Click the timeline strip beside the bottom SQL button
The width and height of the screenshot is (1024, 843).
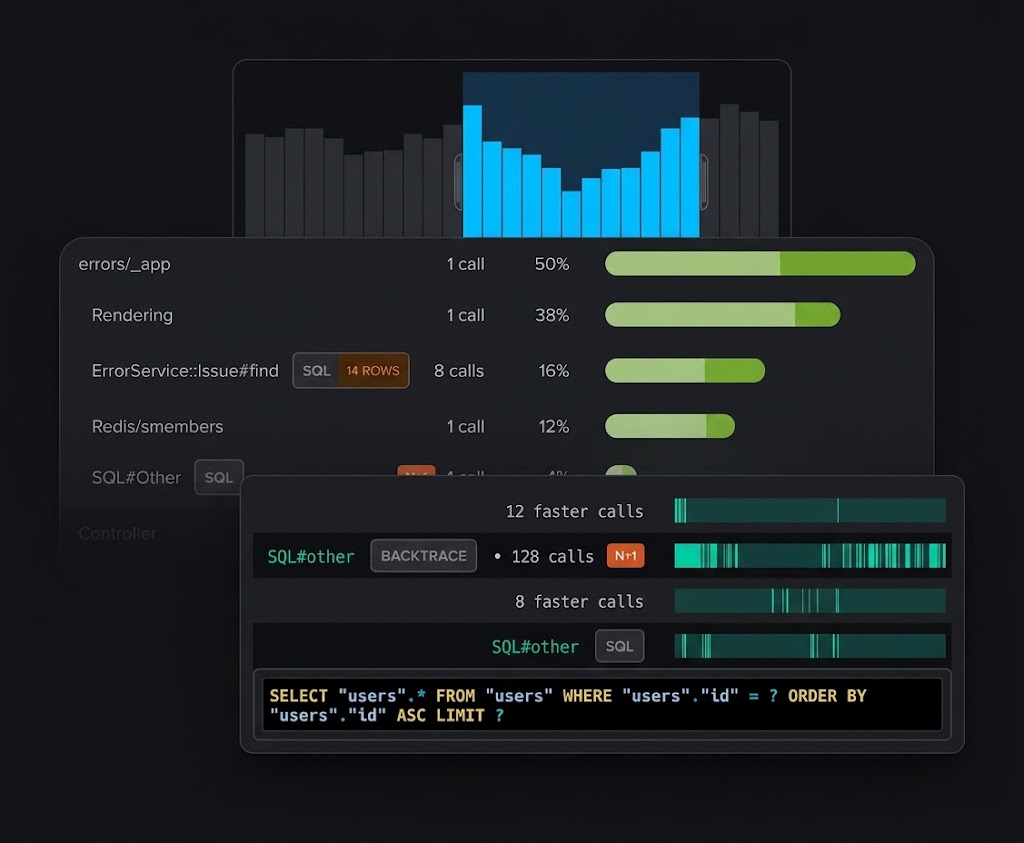point(810,646)
